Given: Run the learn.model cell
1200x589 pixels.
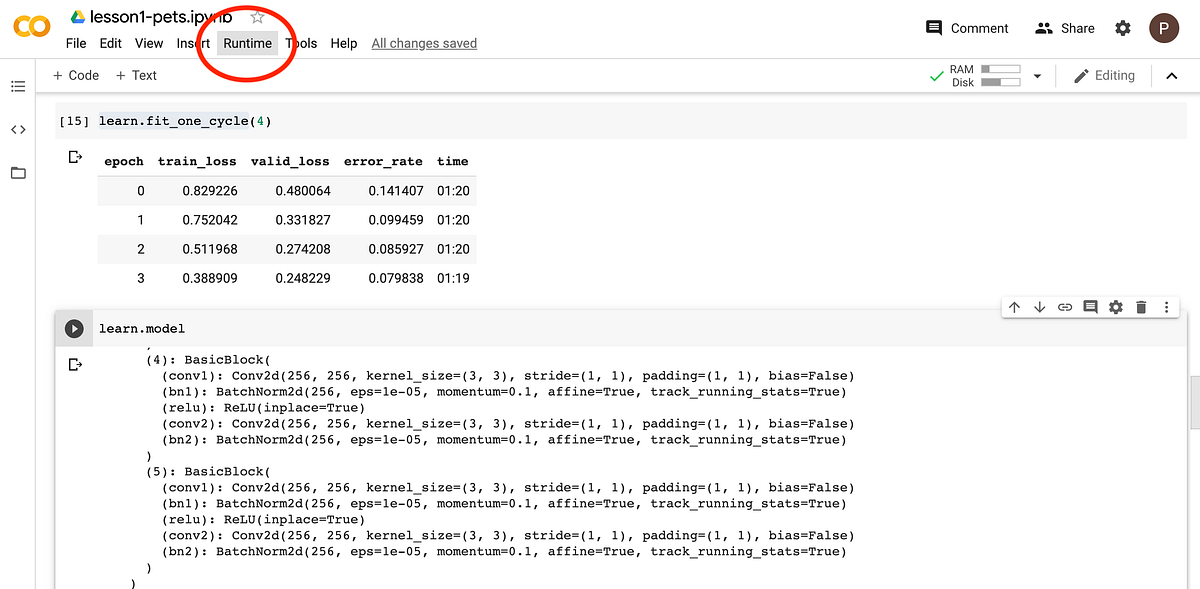Looking at the screenshot, I should pyautogui.click(x=74, y=328).
